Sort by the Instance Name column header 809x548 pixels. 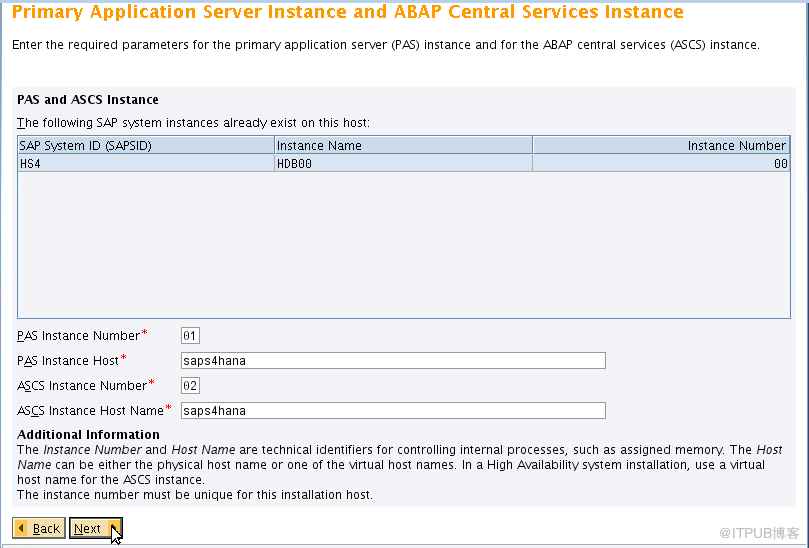[403, 146]
